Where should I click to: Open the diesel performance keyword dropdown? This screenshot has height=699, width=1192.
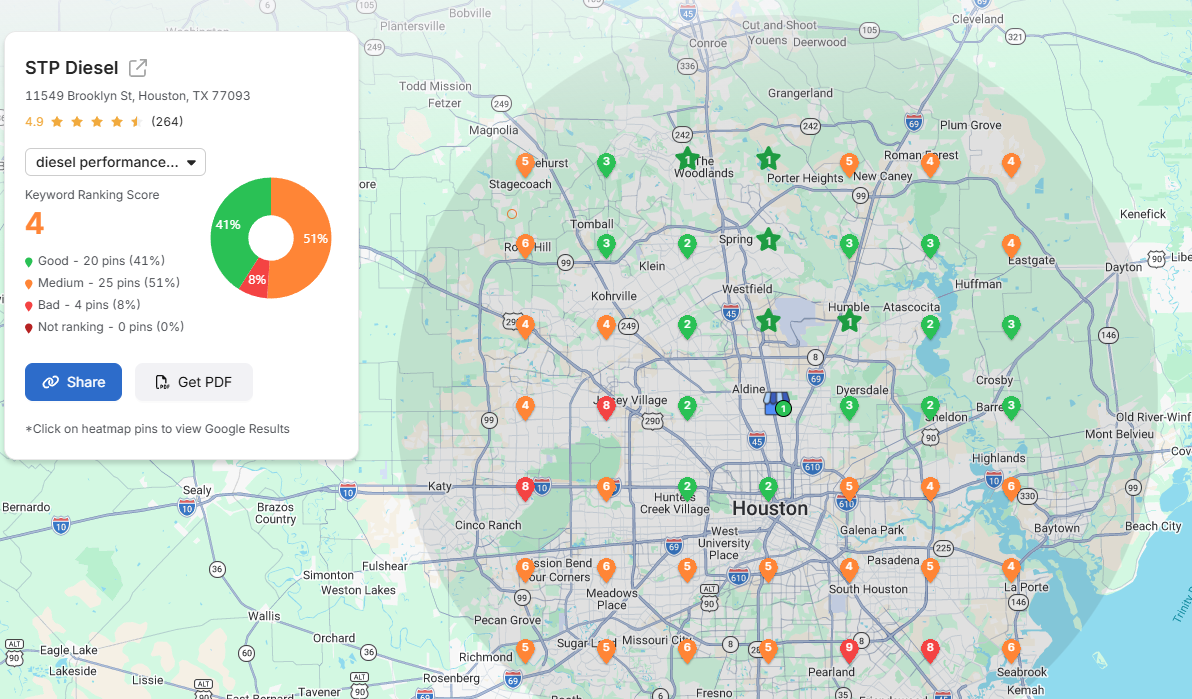point(116,162)
